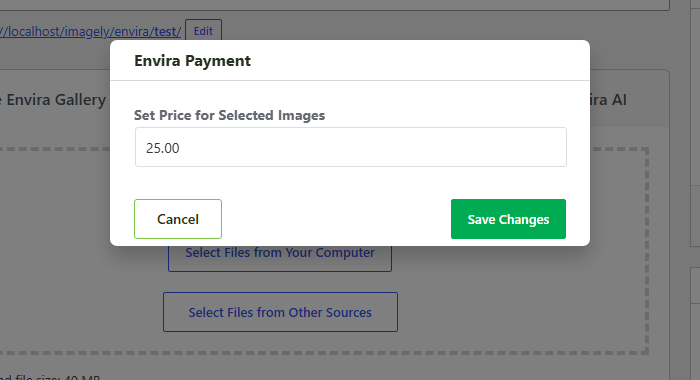Screen dimensions: 700x380
Task: Click the Set Price input field
Action: pyautogui.click(x=351, y=147)
